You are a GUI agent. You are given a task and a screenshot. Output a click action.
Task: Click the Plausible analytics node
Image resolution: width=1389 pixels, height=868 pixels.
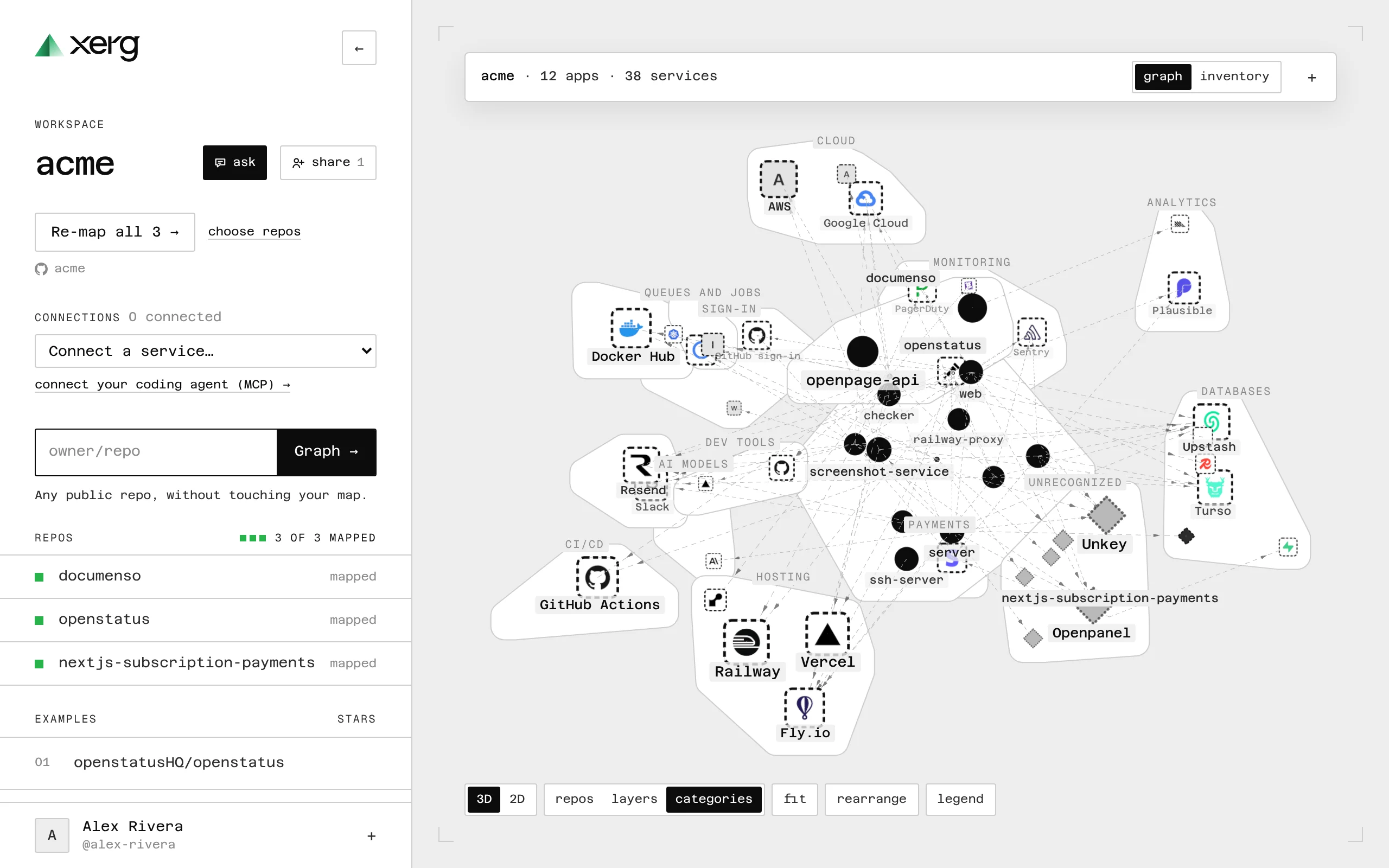1183,288
